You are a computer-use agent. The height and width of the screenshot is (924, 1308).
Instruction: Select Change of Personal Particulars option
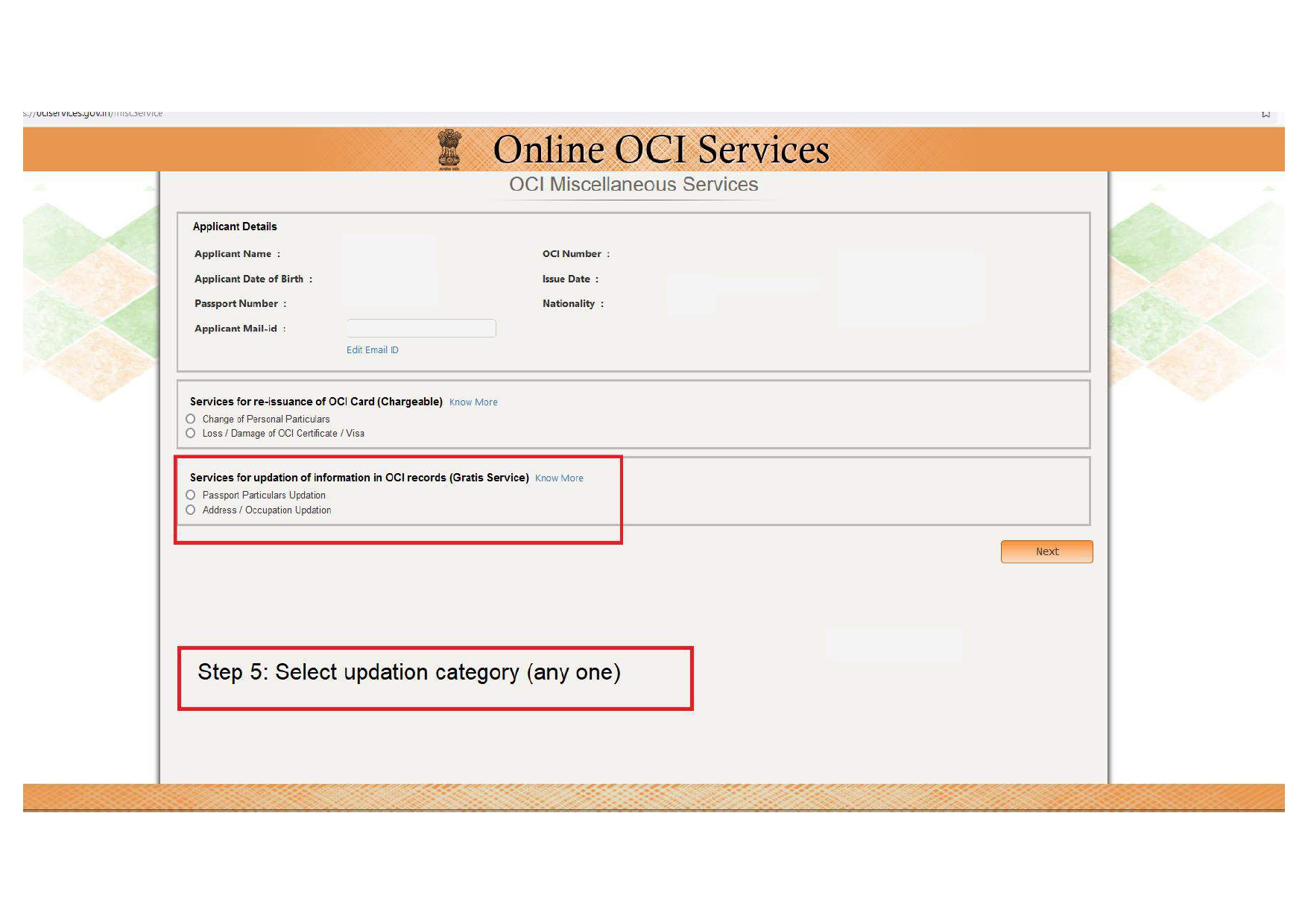(191, 419)
